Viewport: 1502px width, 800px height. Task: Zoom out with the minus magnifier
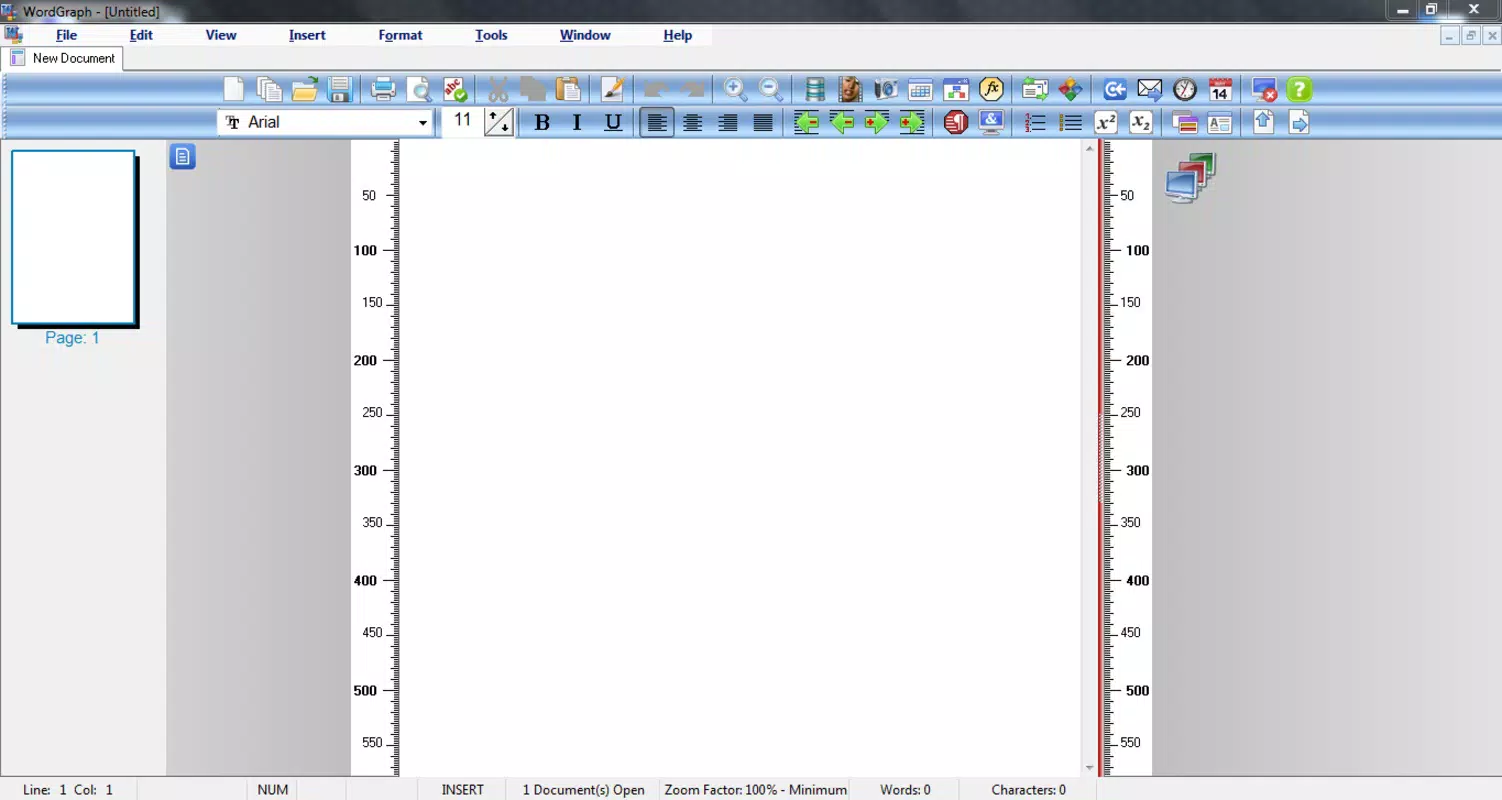[771, 89]
